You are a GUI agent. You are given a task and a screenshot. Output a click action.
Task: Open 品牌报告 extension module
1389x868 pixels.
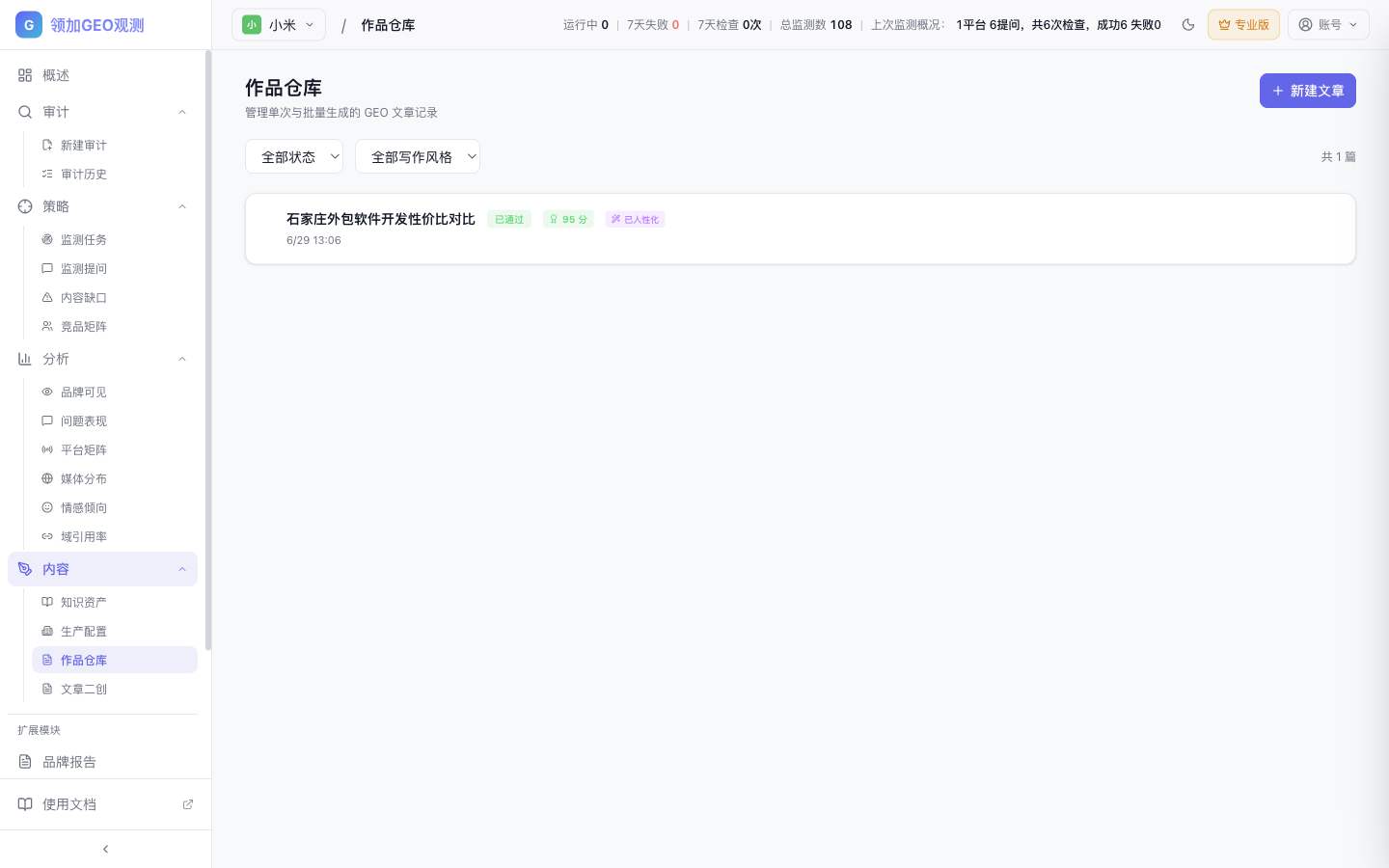tap(102, 762)
